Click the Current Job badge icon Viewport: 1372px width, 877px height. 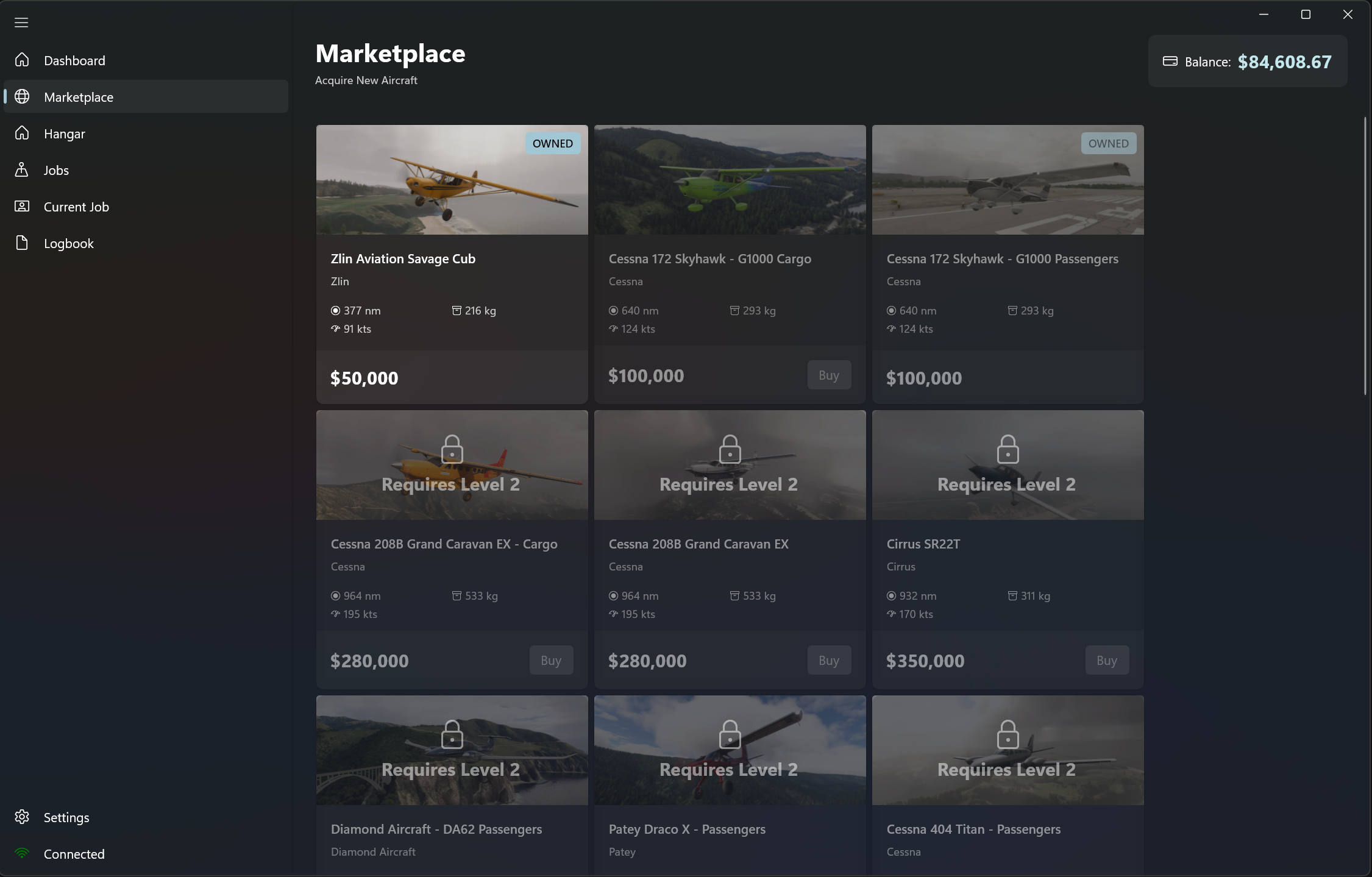pos(21,207)
